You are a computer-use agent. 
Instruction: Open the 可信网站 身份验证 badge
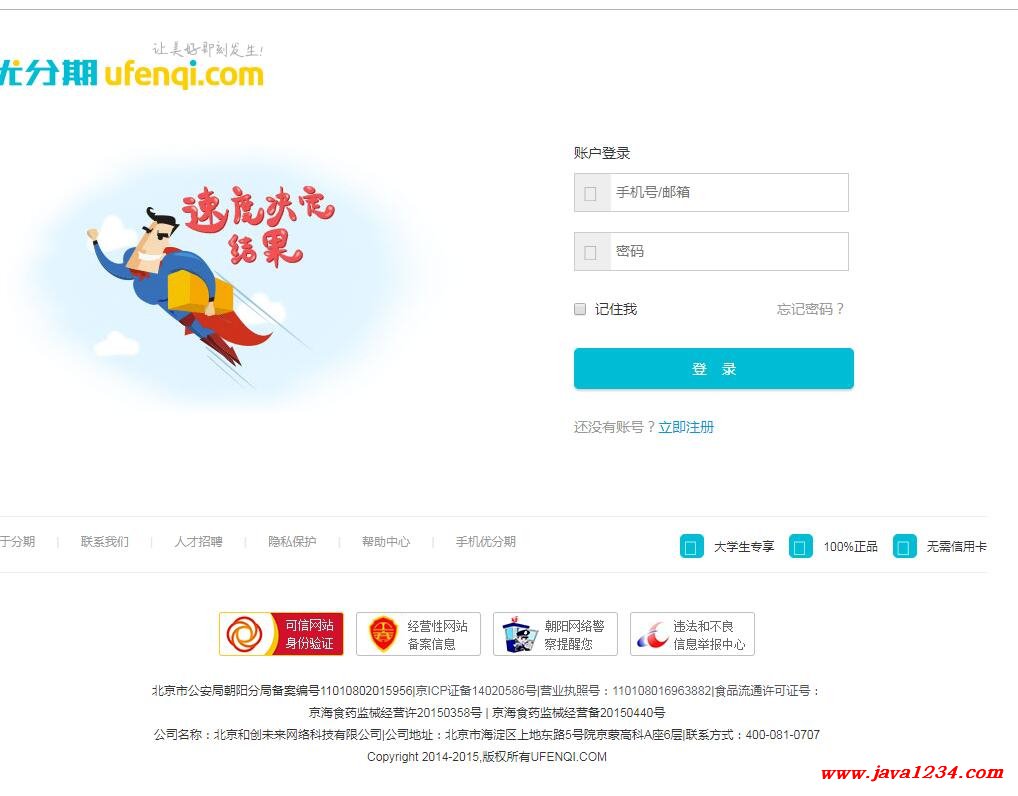click(x=281, y=634)
